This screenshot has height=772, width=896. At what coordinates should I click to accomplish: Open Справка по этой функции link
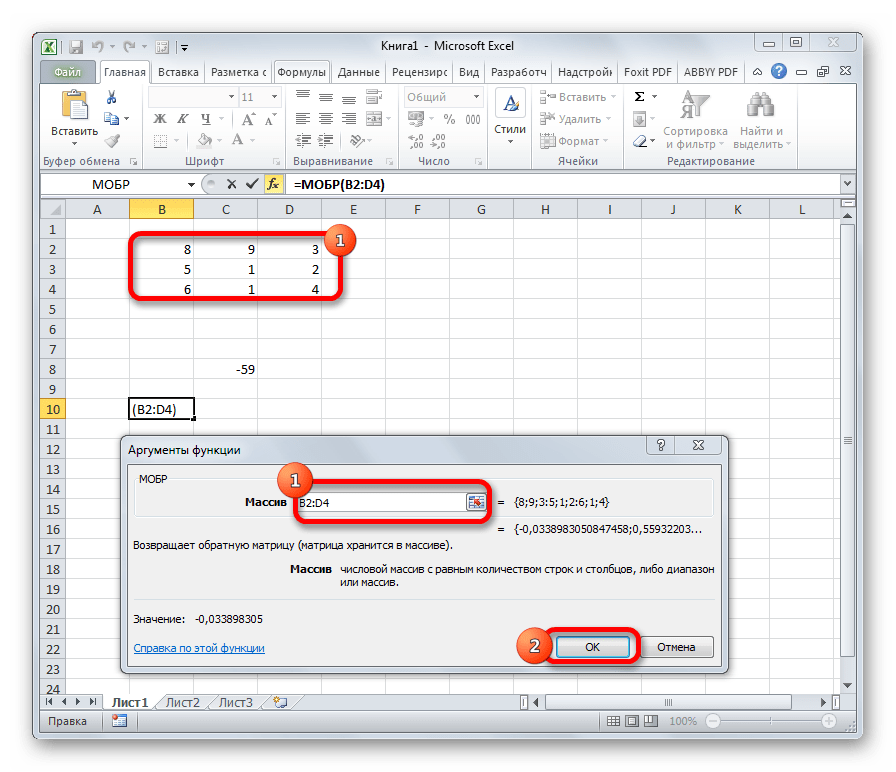coord(199,648)
